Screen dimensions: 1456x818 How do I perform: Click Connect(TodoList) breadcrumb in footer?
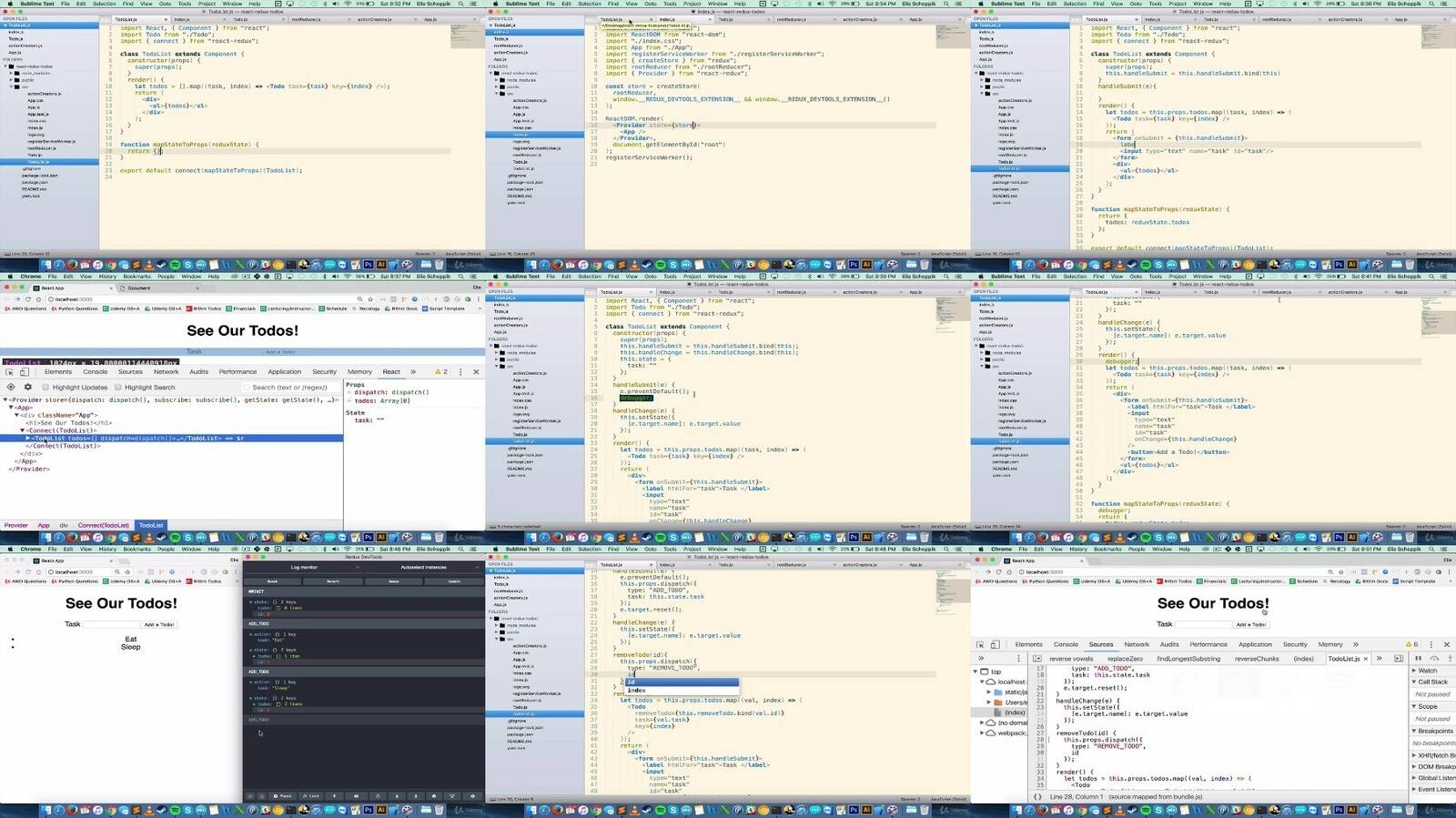[x=104, y=525]
